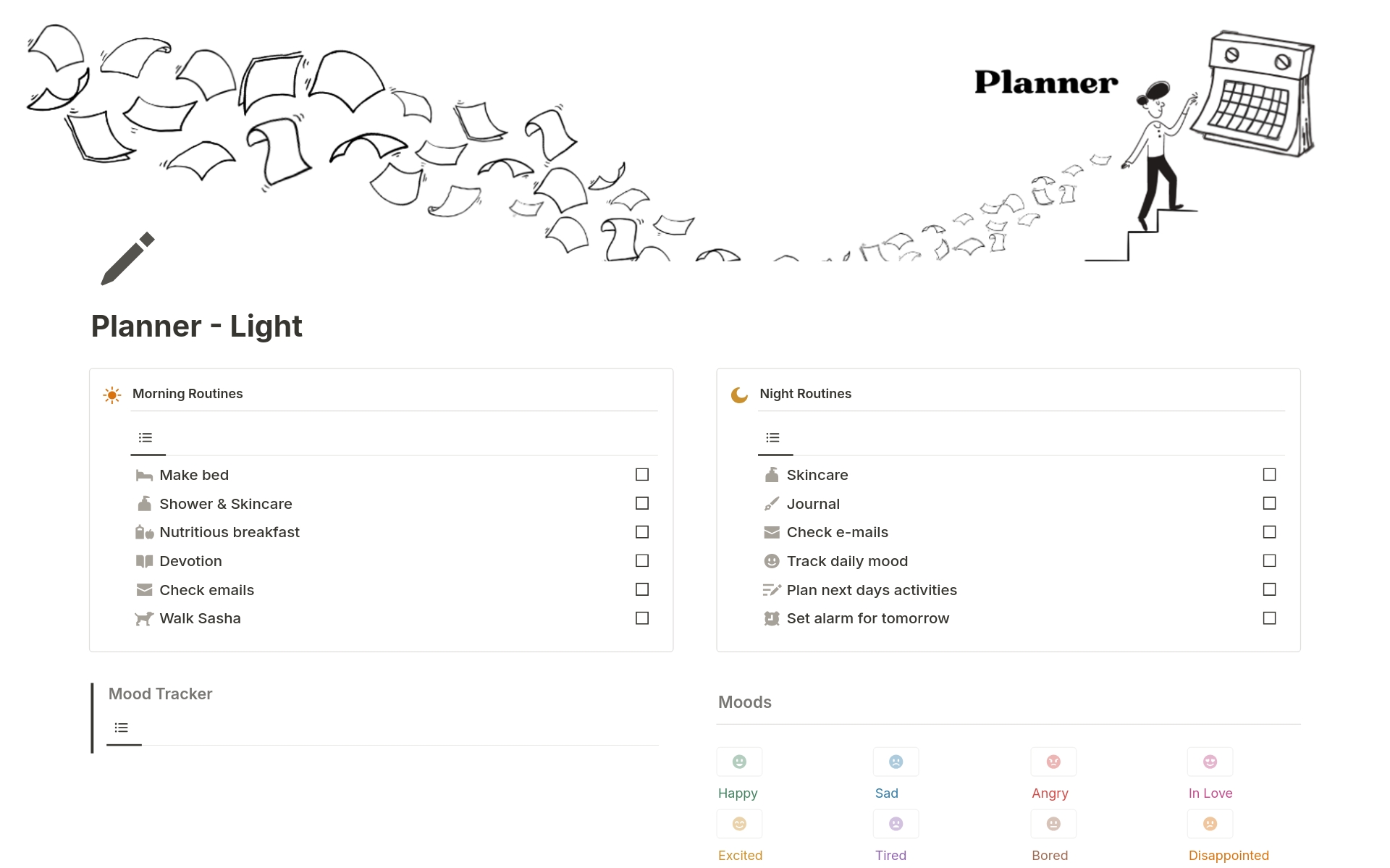Click the Walk Sasha dog icon
The width and height of the screenshot is (1390, 868).
coord(144,619)
